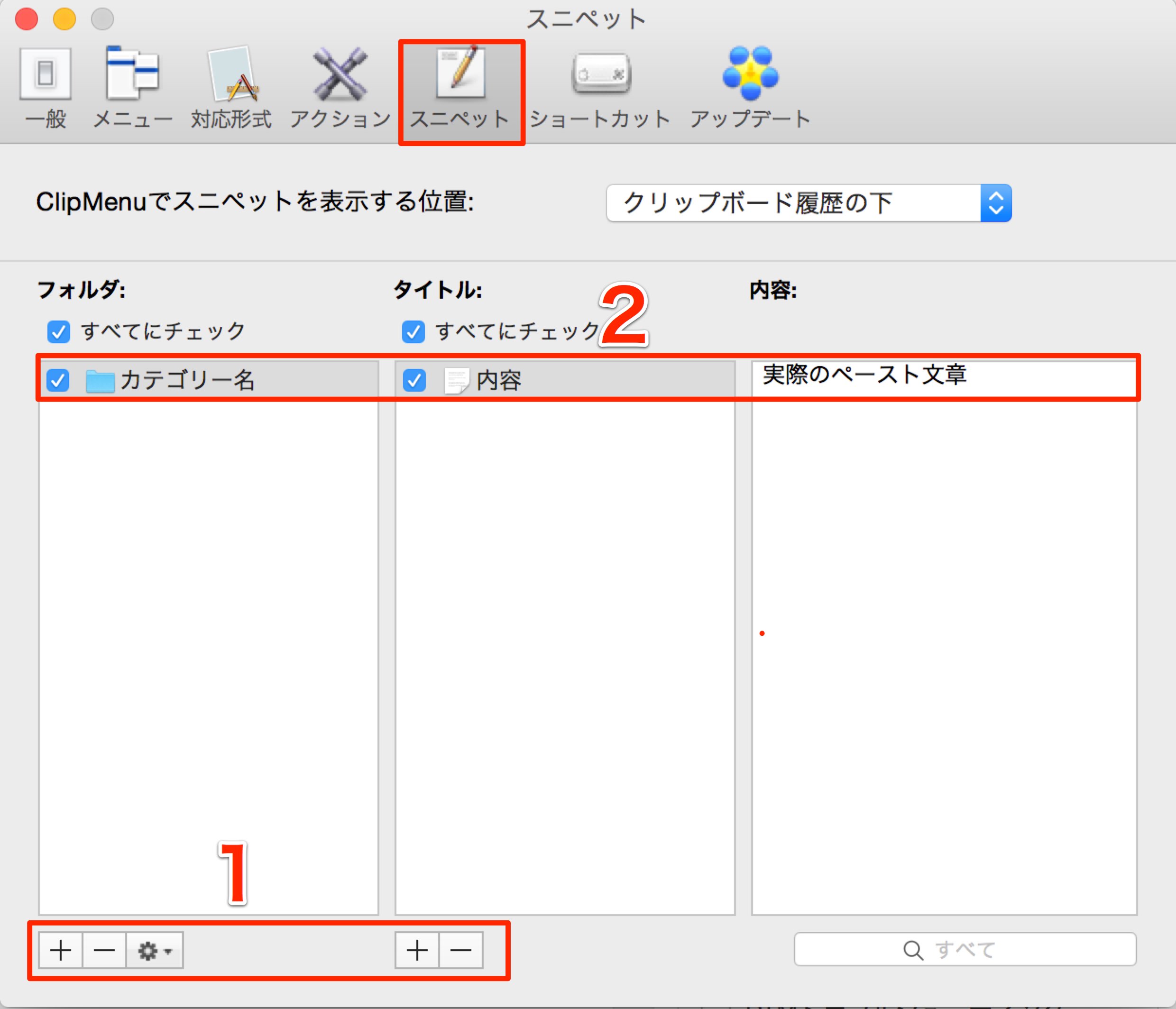1176x1009 pixels.
Task: Click the すべて search field
Action: coord(965,949)
